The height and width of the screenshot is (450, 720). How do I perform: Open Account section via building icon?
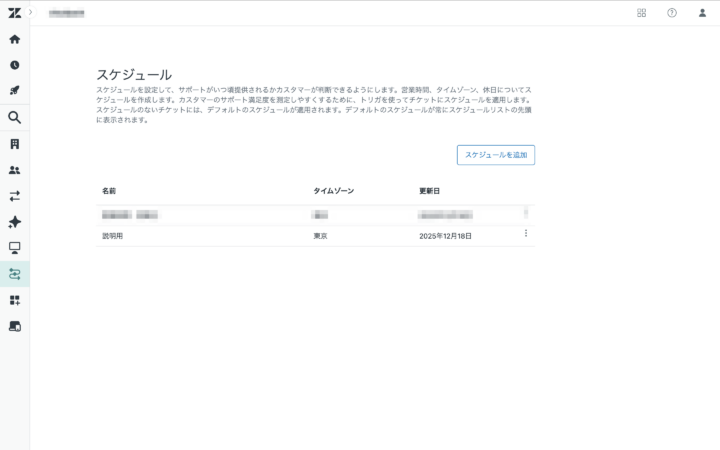click(x=14, y=144)
